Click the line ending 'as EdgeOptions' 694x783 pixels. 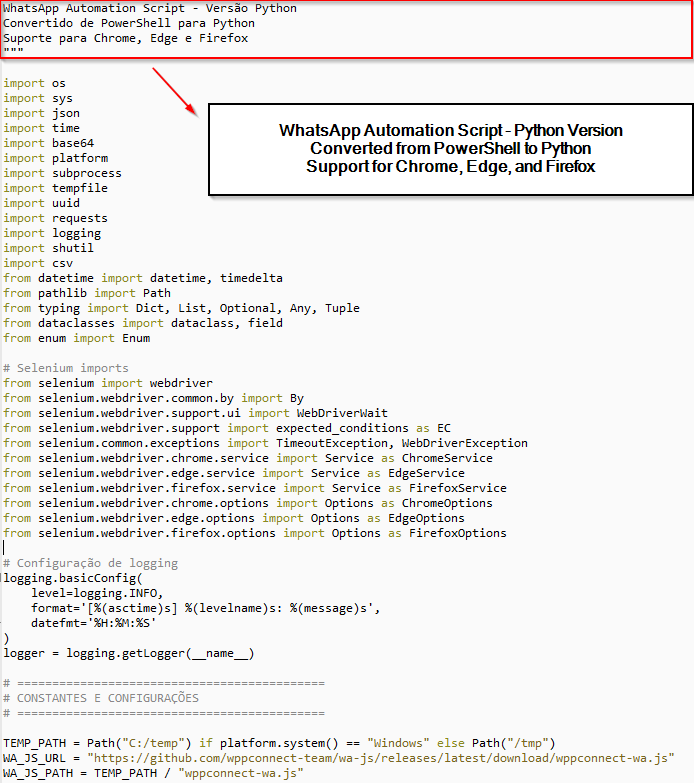click(x=234, y=518)
